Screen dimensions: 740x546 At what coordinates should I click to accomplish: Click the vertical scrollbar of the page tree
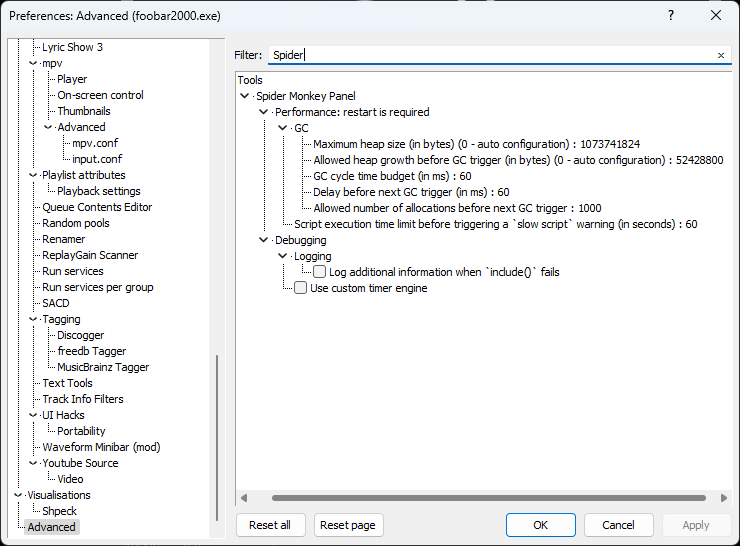click(217, 437)
